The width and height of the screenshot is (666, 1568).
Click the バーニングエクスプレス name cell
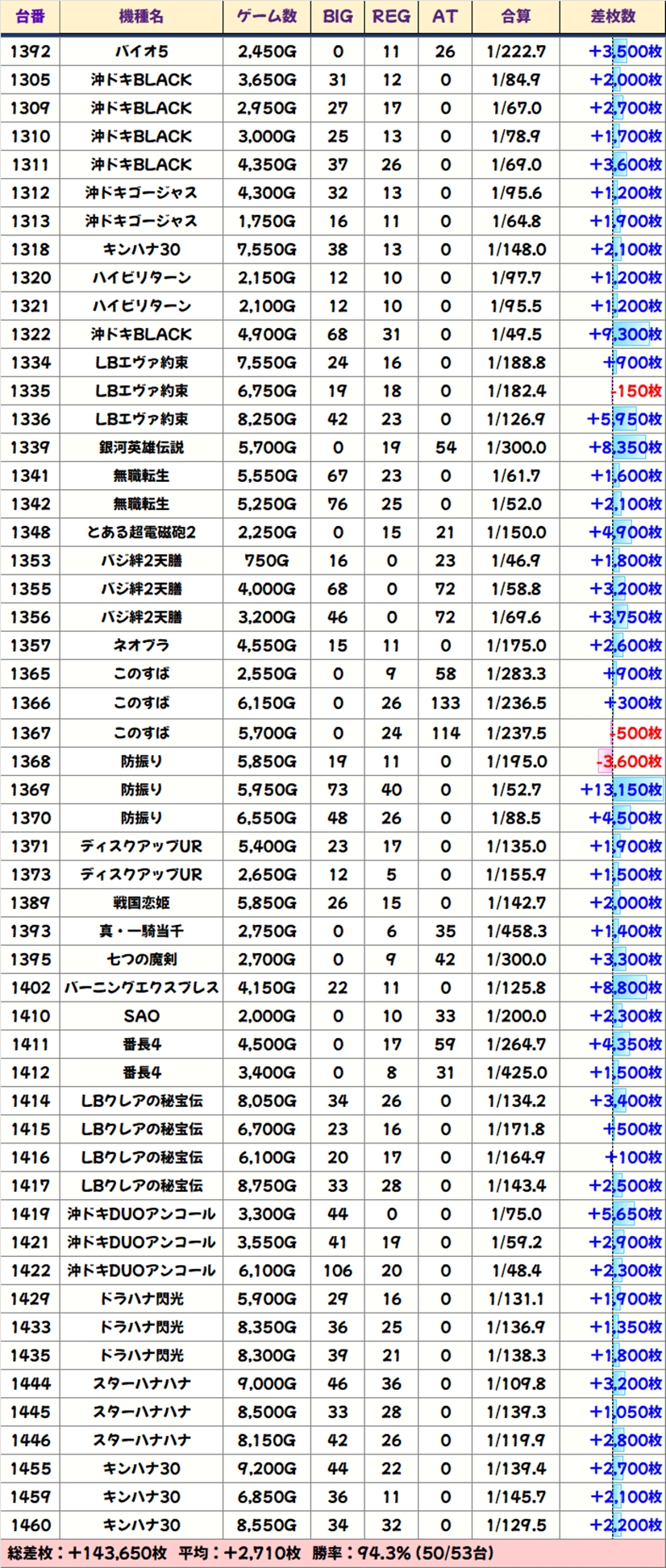pos(141,988)
